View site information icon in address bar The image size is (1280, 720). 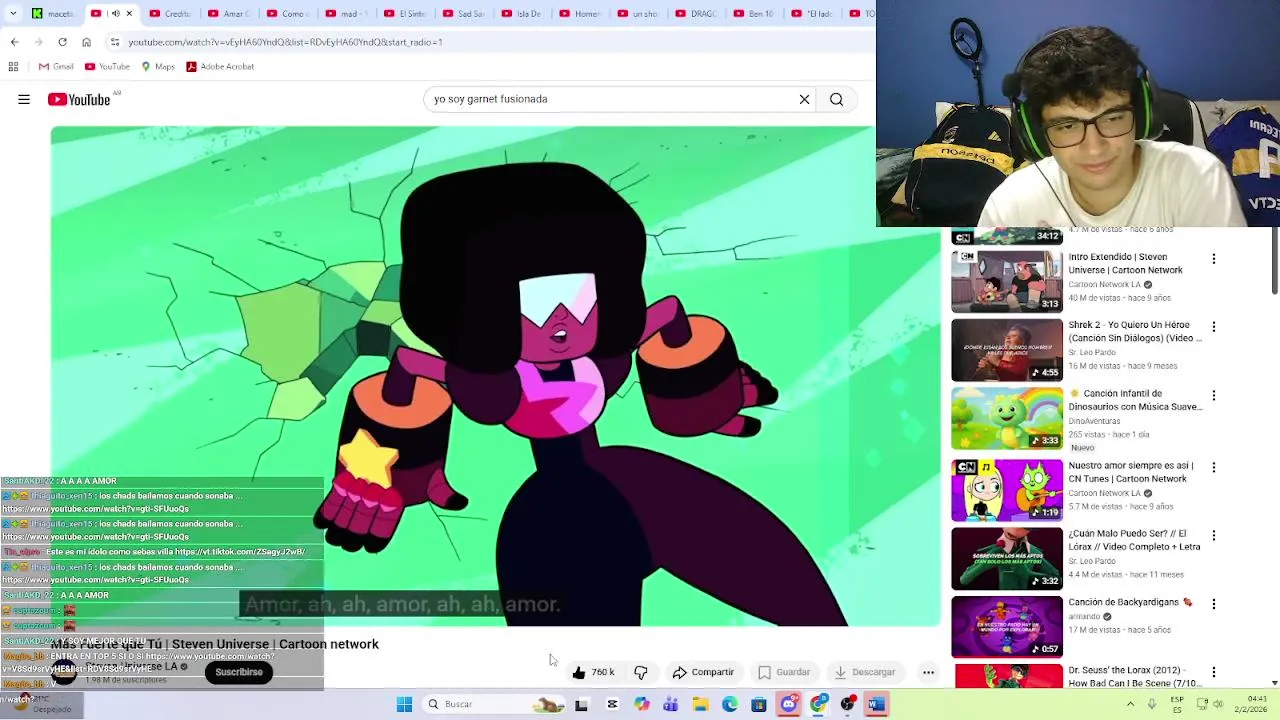click(115, 42)
